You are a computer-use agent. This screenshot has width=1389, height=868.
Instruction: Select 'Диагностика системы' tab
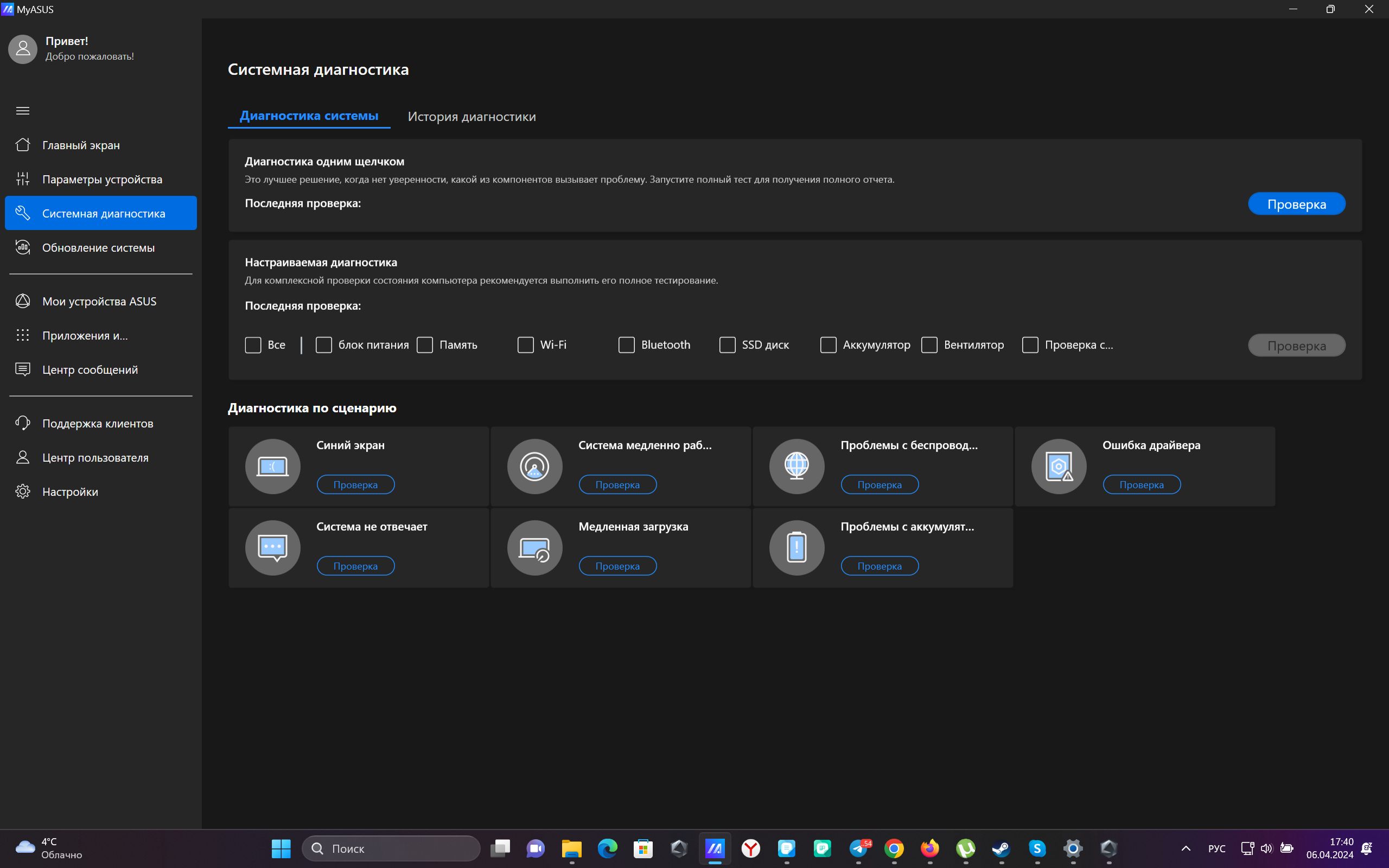[309, 116]
